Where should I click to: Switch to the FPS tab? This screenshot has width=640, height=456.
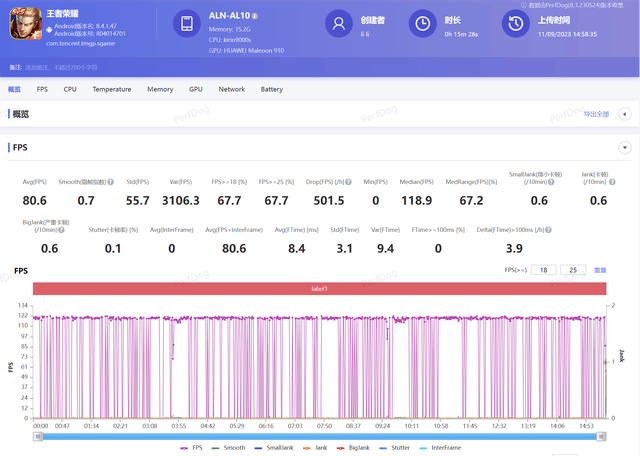[42, 89]
